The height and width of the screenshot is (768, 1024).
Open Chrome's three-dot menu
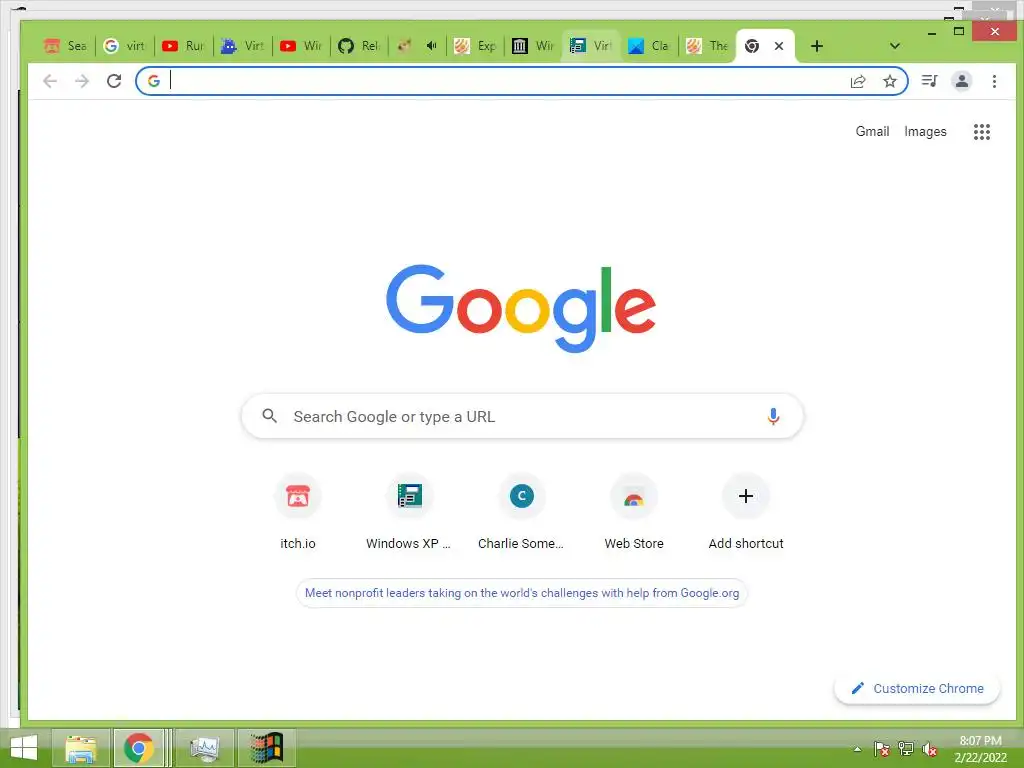click(x=994, y=81)
